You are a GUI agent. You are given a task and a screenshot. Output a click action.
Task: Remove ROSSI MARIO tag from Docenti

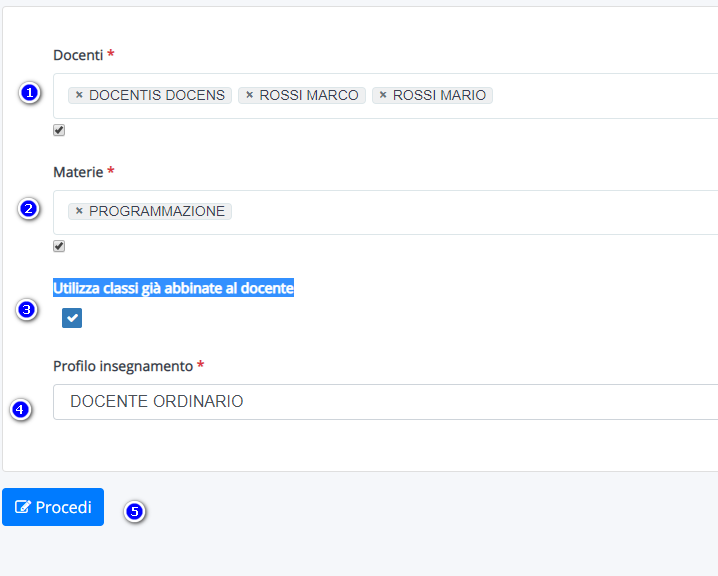[x=383, y=95]
